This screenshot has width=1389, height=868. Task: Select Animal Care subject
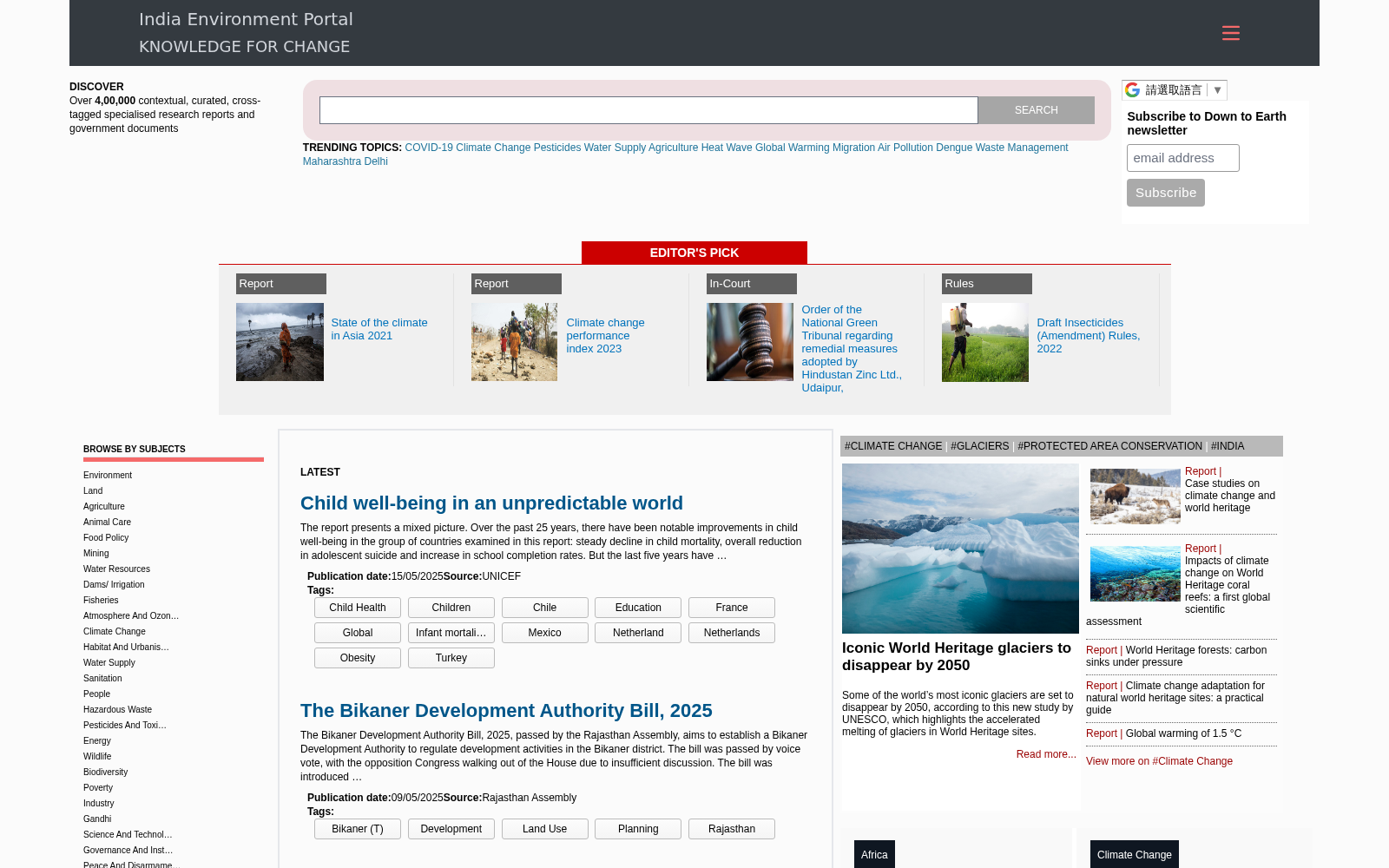[107, 523]
